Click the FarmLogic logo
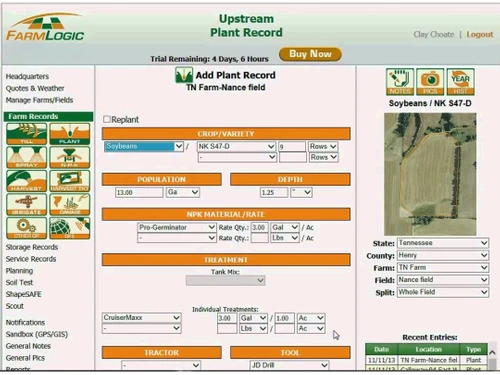Image resolution: width=500 pixels, height=375 pixels. pos(45,27)
